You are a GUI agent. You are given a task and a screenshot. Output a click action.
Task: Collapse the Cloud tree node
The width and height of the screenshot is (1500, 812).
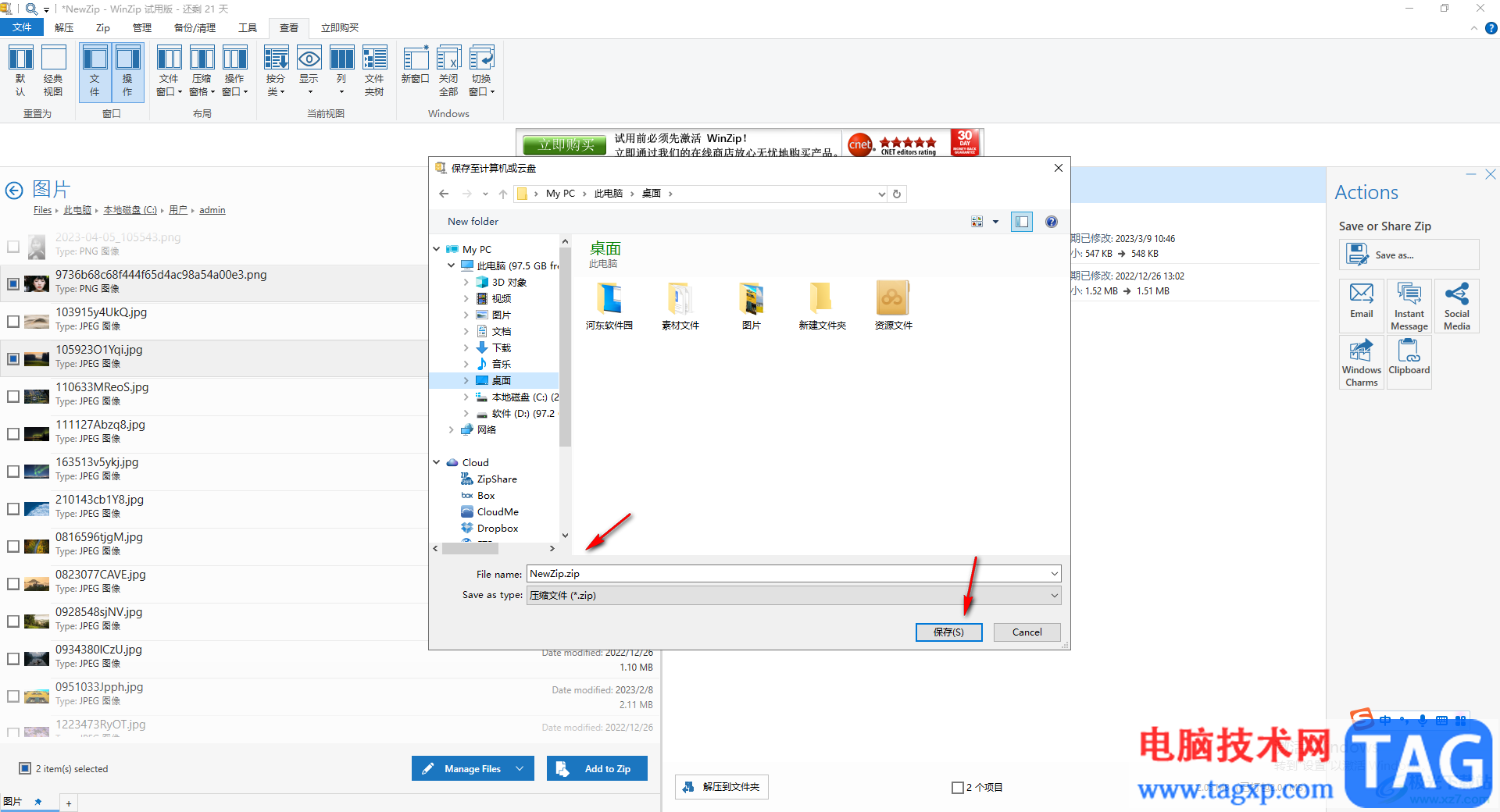(x=437, y=462)
